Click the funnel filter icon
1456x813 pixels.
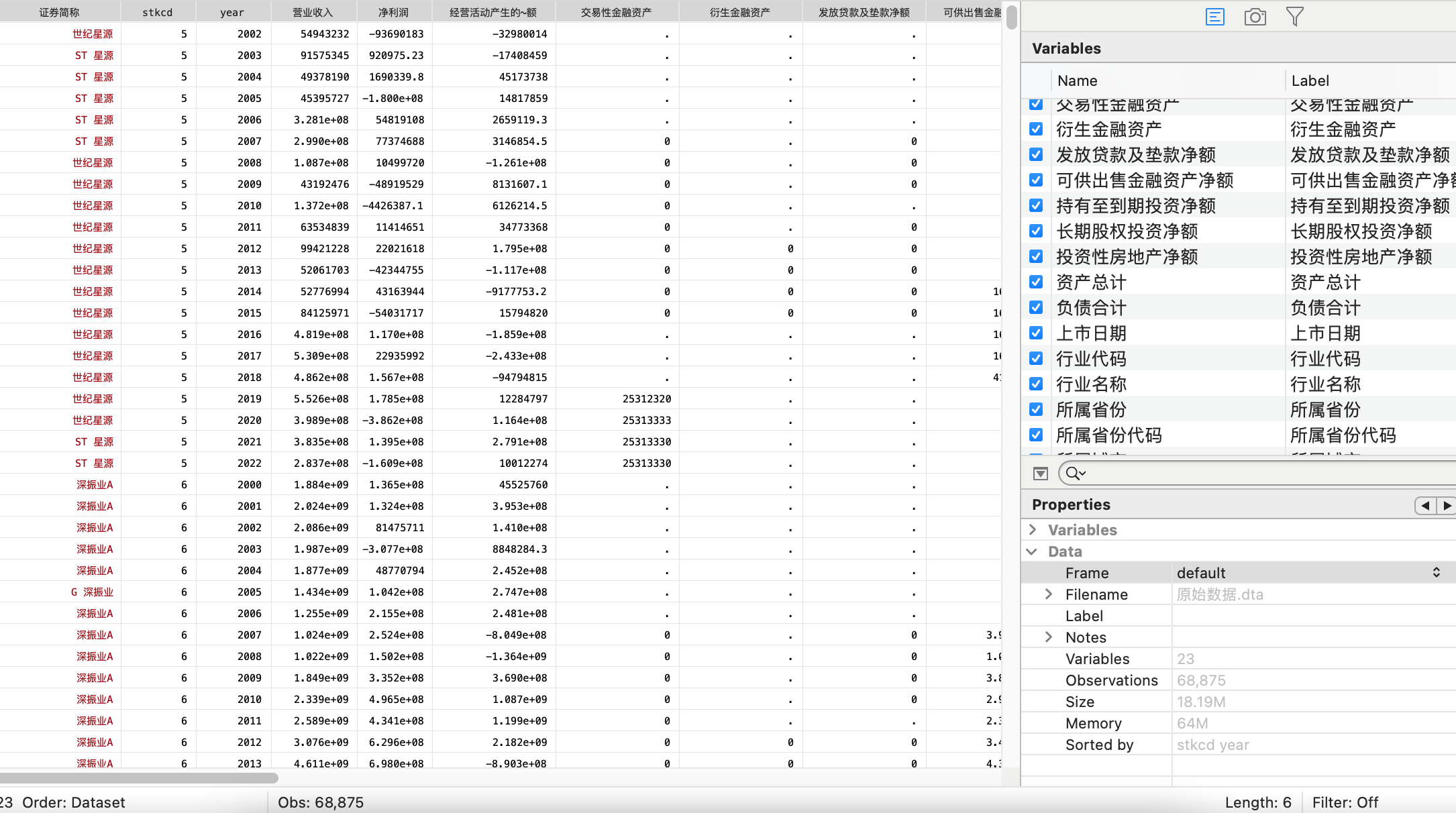click(x=1295, y=17)
